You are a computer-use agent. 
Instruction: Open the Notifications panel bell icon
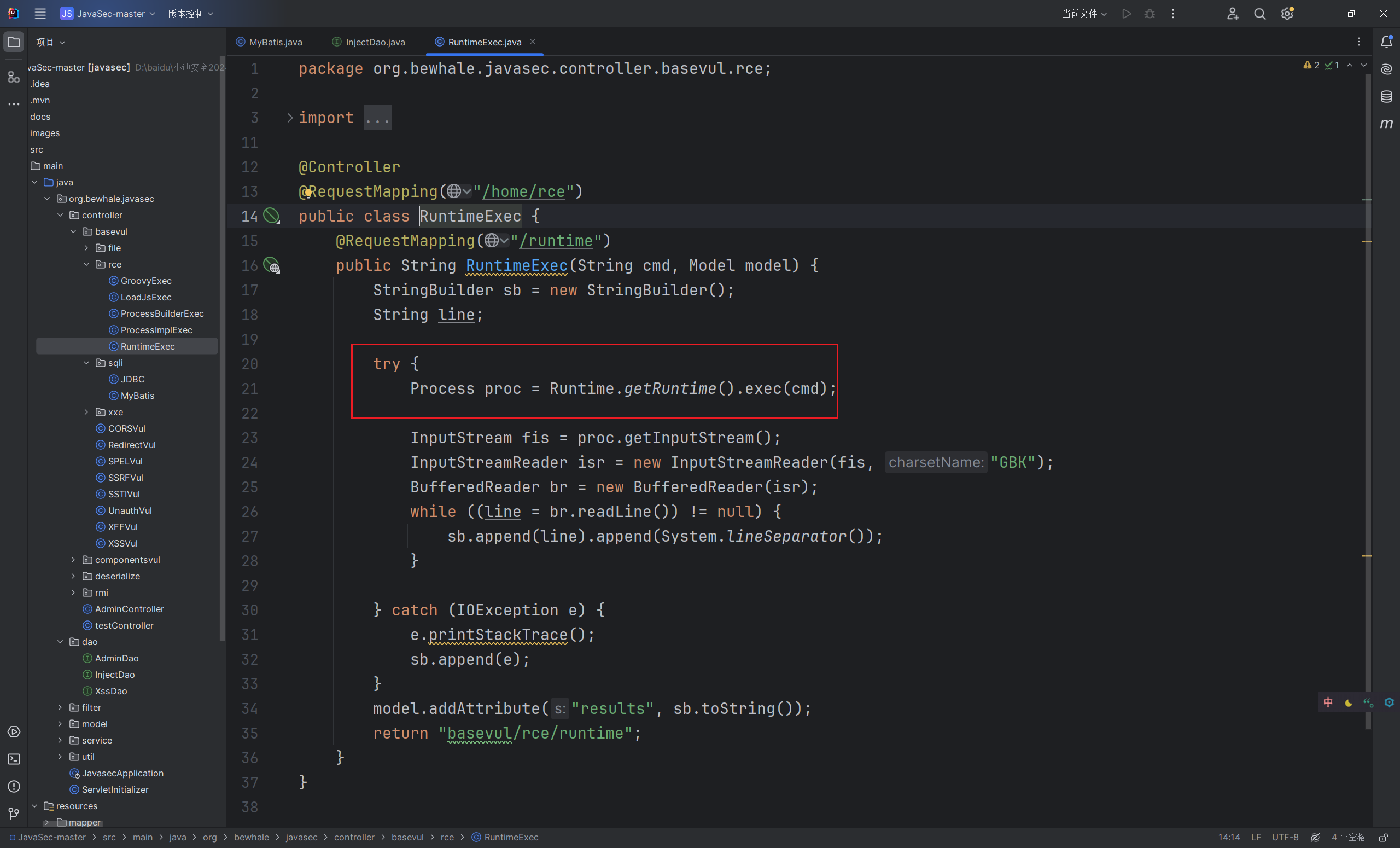[1386, 42]
